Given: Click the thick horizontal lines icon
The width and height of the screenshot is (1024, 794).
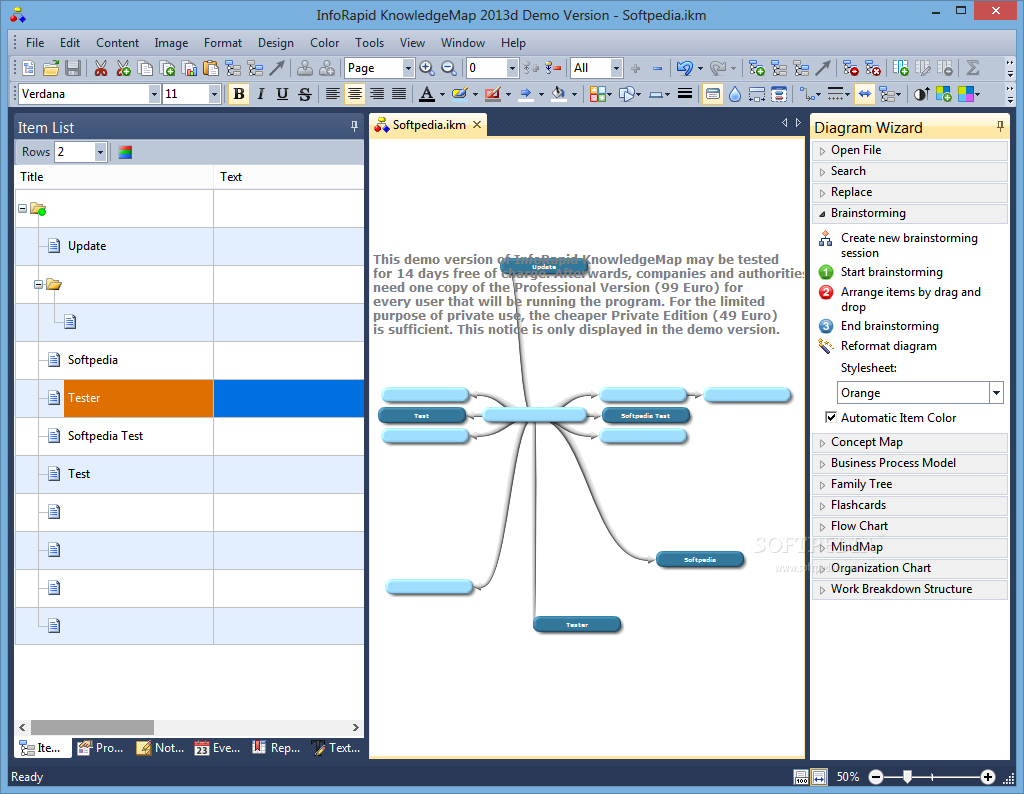Looking at the screenshot, I should click(x=684, y=94).
